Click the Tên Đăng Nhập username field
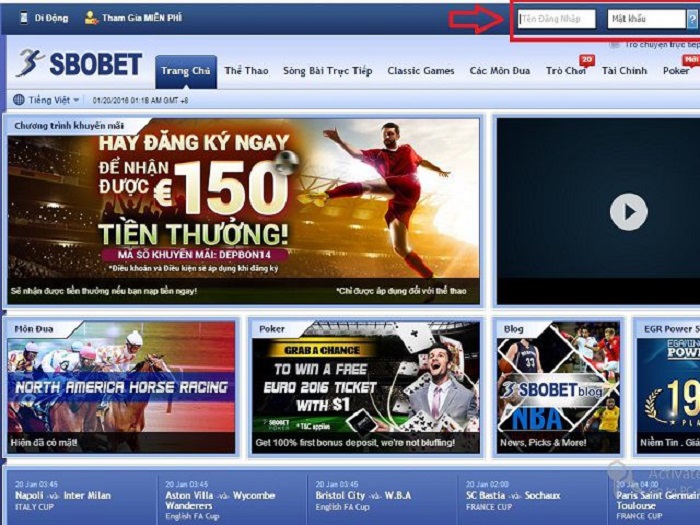 tap(557, 19)
